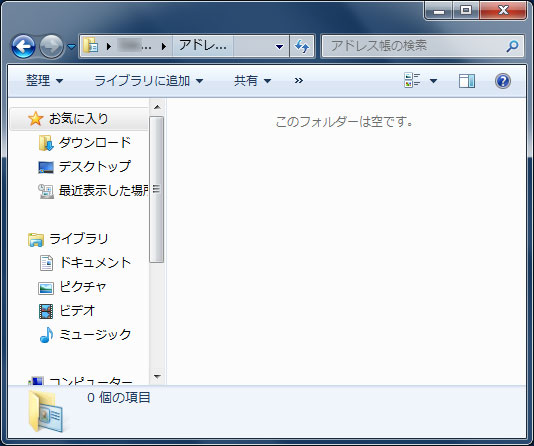The height and width of the screenshot is (446, 534).
Task: Select お気に入り in the navigation pane
Action: point(79,119)
